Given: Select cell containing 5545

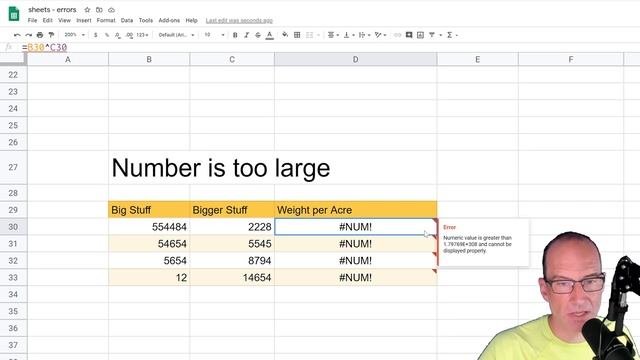Looking at the screenshot, I should coord(232,244).
